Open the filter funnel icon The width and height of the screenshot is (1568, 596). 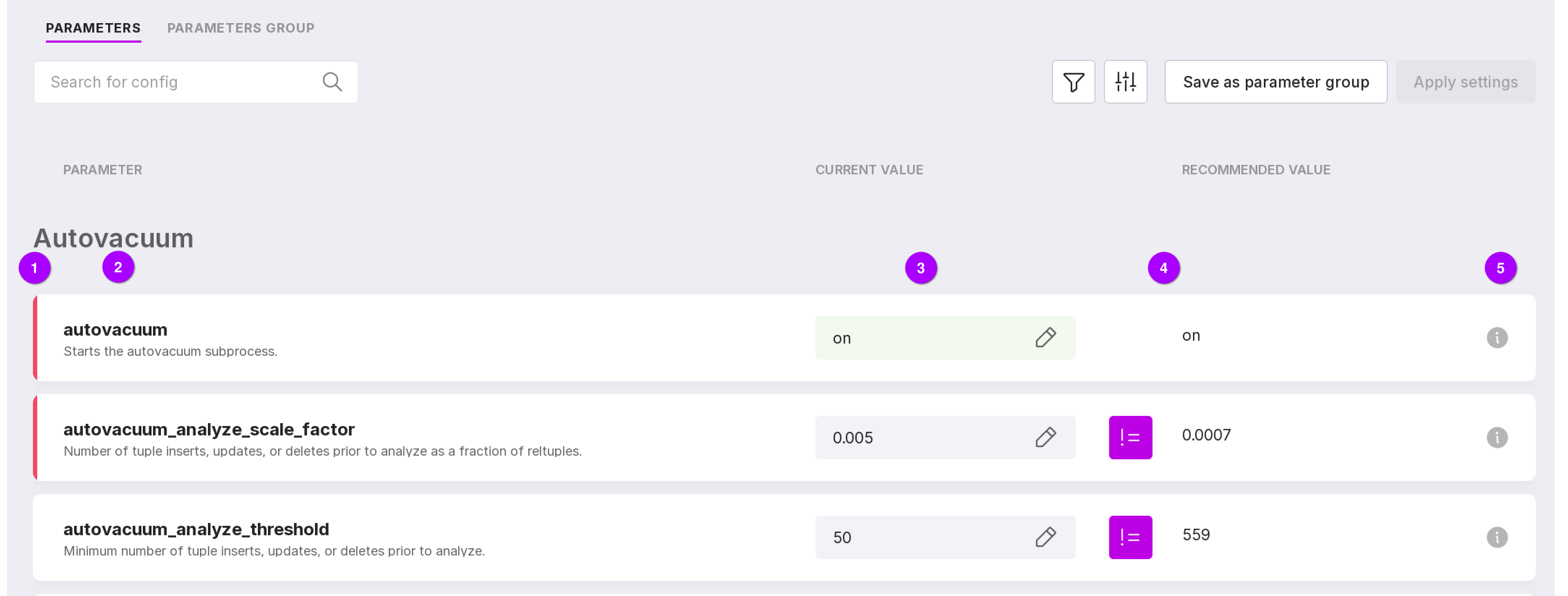pyautogui.click(x=1073, y=82)
